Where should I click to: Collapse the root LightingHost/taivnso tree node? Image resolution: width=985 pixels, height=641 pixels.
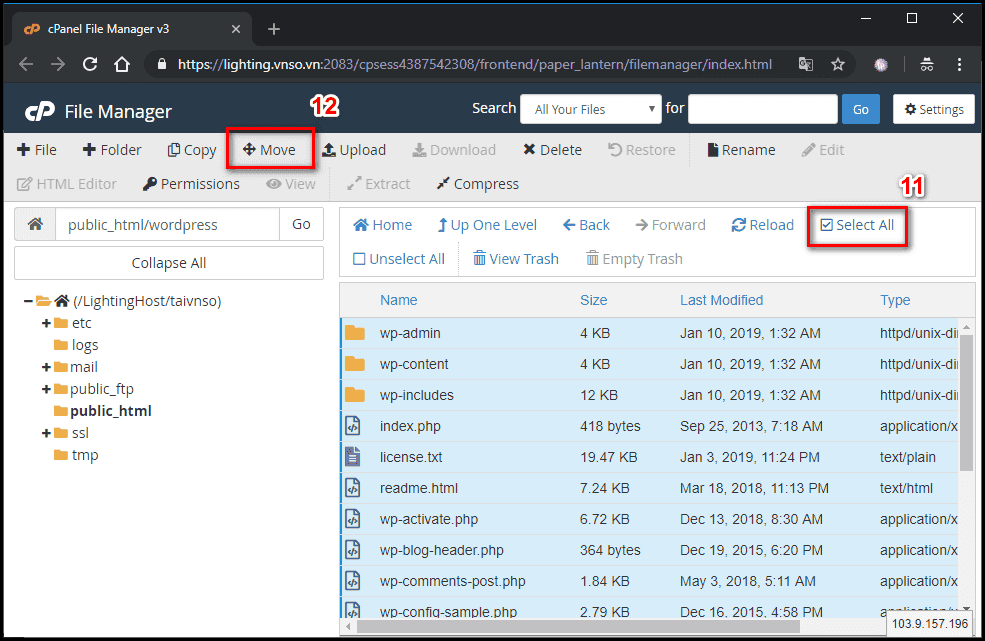pos(28,301)
